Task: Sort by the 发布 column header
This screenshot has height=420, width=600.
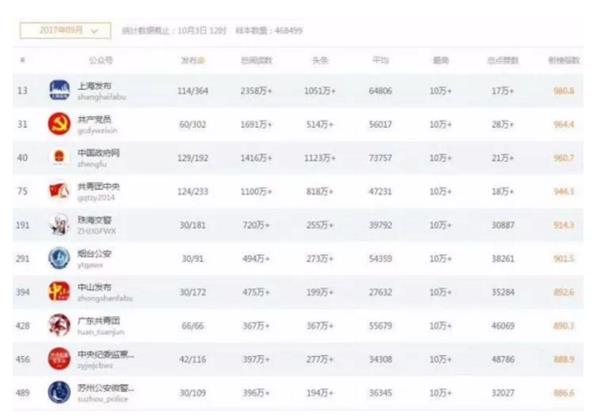Action: click(192, 60)
